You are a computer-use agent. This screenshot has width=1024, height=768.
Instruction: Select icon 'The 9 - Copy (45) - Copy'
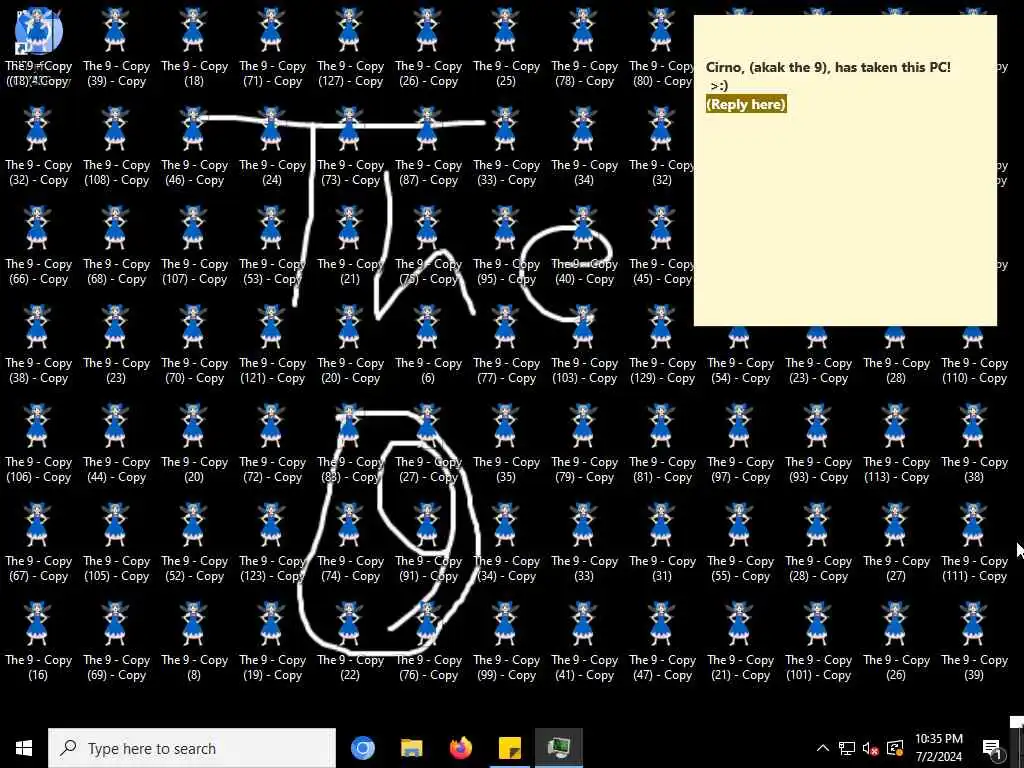pos(662,246)
